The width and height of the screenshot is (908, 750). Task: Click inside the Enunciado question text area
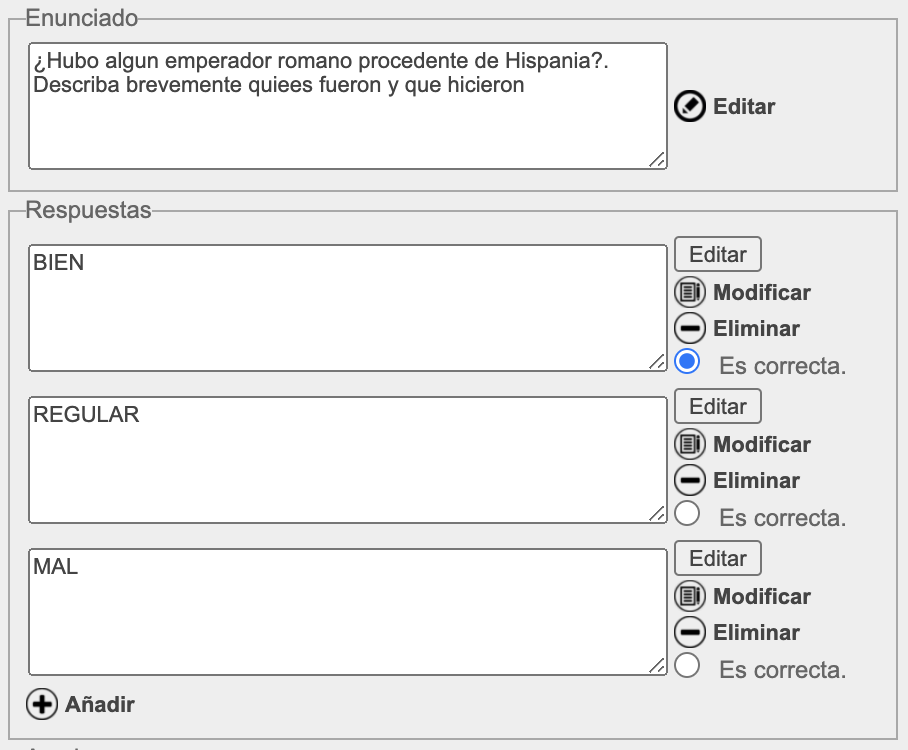(347, 106)
